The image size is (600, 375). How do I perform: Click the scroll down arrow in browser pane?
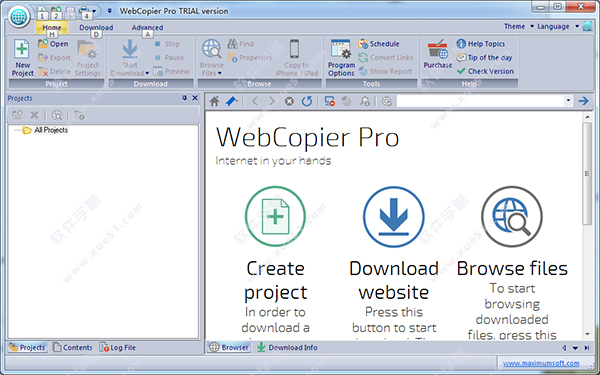tap(587, 334)
